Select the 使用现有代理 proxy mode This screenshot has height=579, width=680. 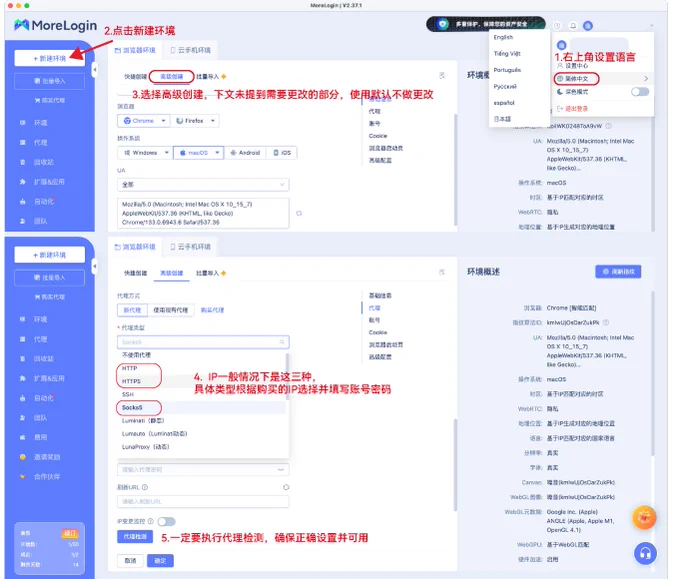click(x=170, y=310)
